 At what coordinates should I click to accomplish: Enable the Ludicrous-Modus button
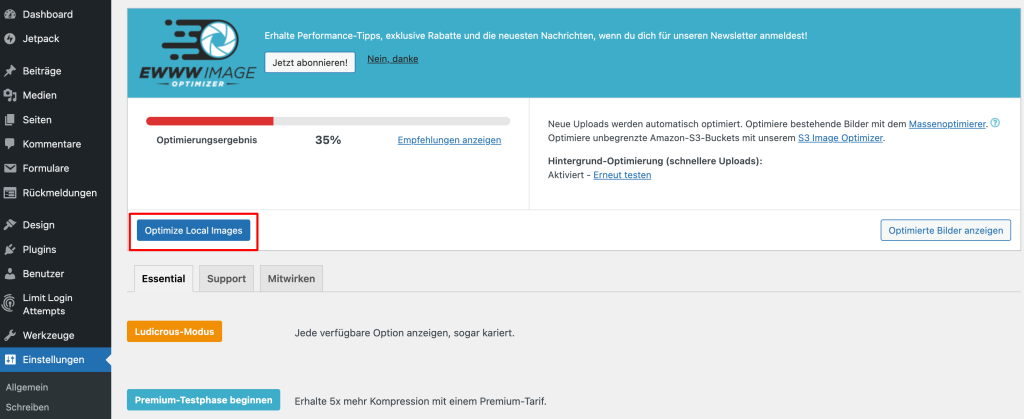(174, 331)
